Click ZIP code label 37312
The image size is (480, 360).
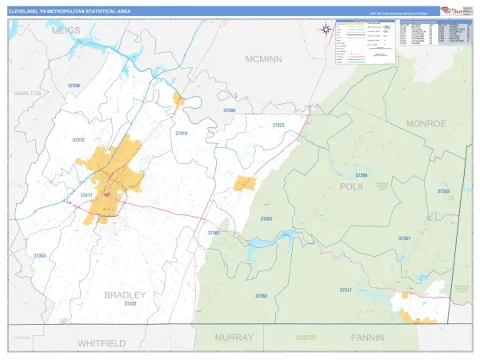coord(78,140)
